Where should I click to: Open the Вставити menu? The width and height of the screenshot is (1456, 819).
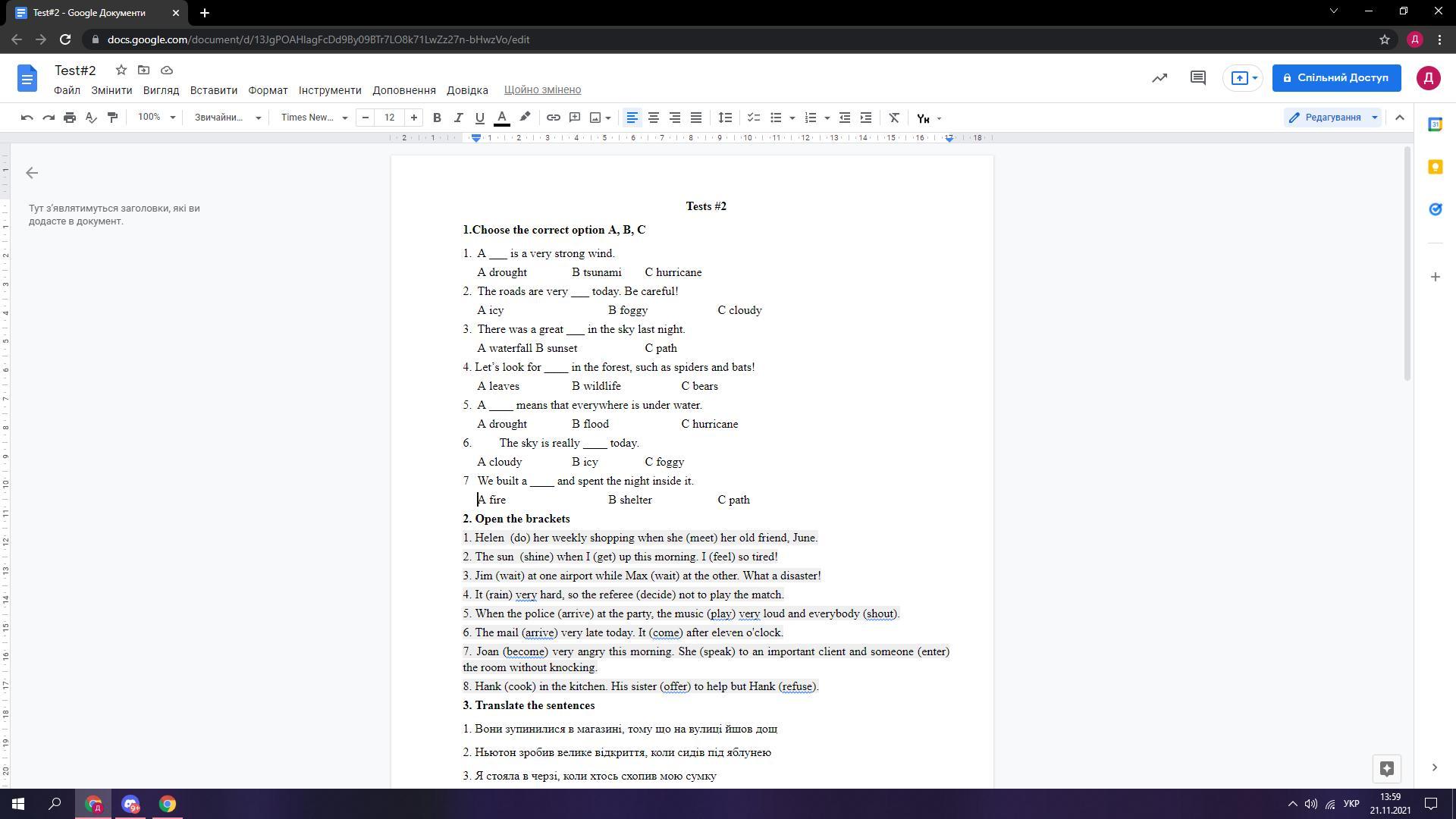(213, 90)
